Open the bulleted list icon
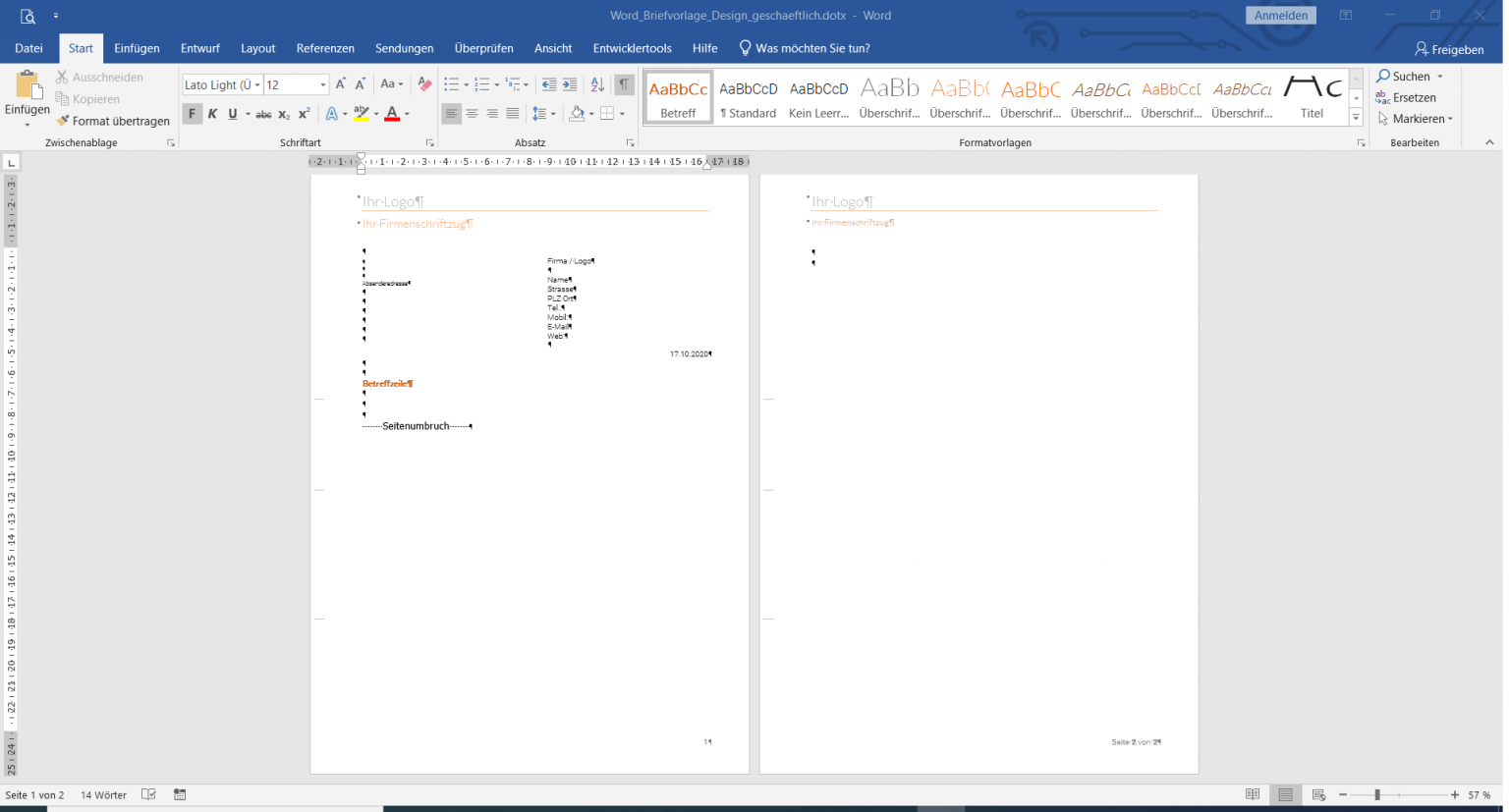This screenshot has height=812, width=1509. tap(450, 84)
